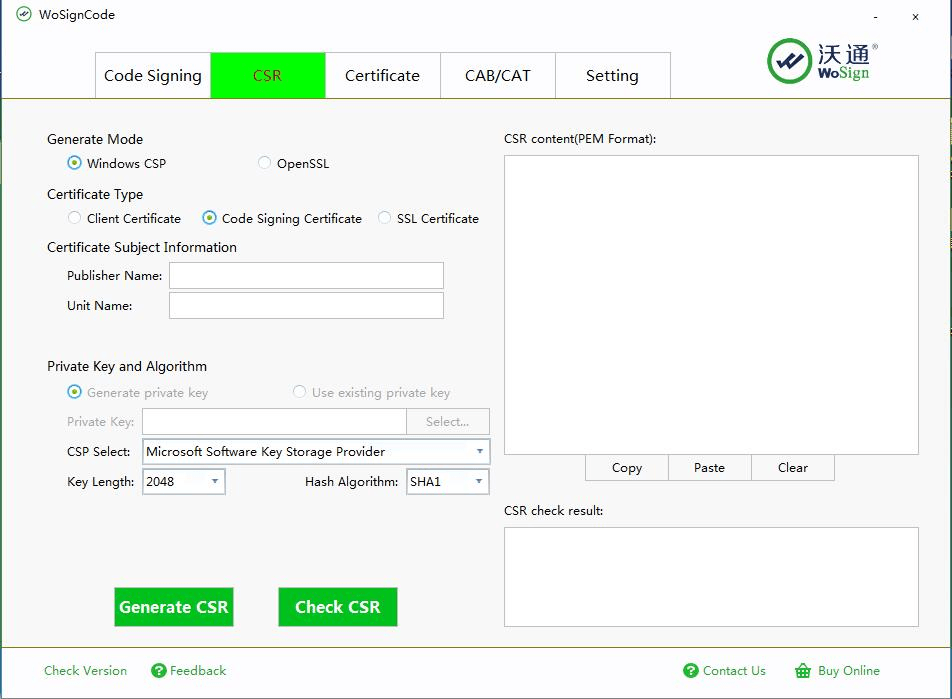Click the Buy Online shopping basket icon

802,671
